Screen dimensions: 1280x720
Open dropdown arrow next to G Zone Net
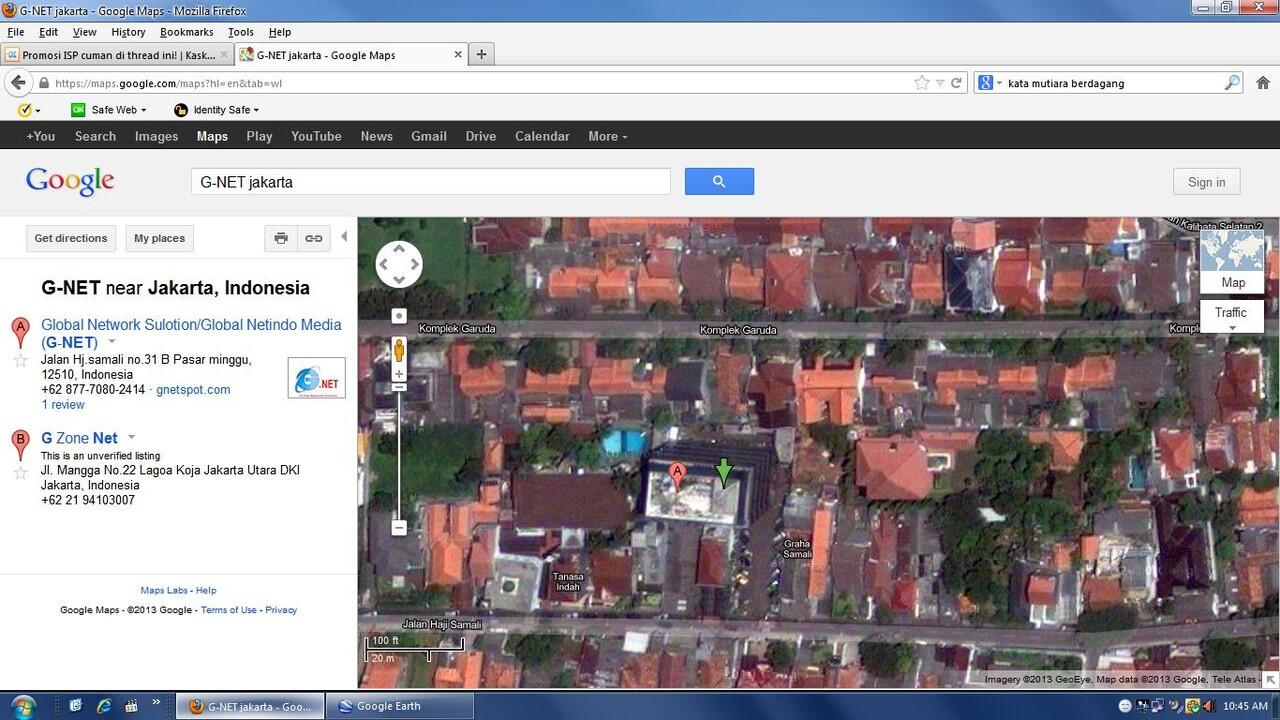pyautogui.click(x=131, y=438)
